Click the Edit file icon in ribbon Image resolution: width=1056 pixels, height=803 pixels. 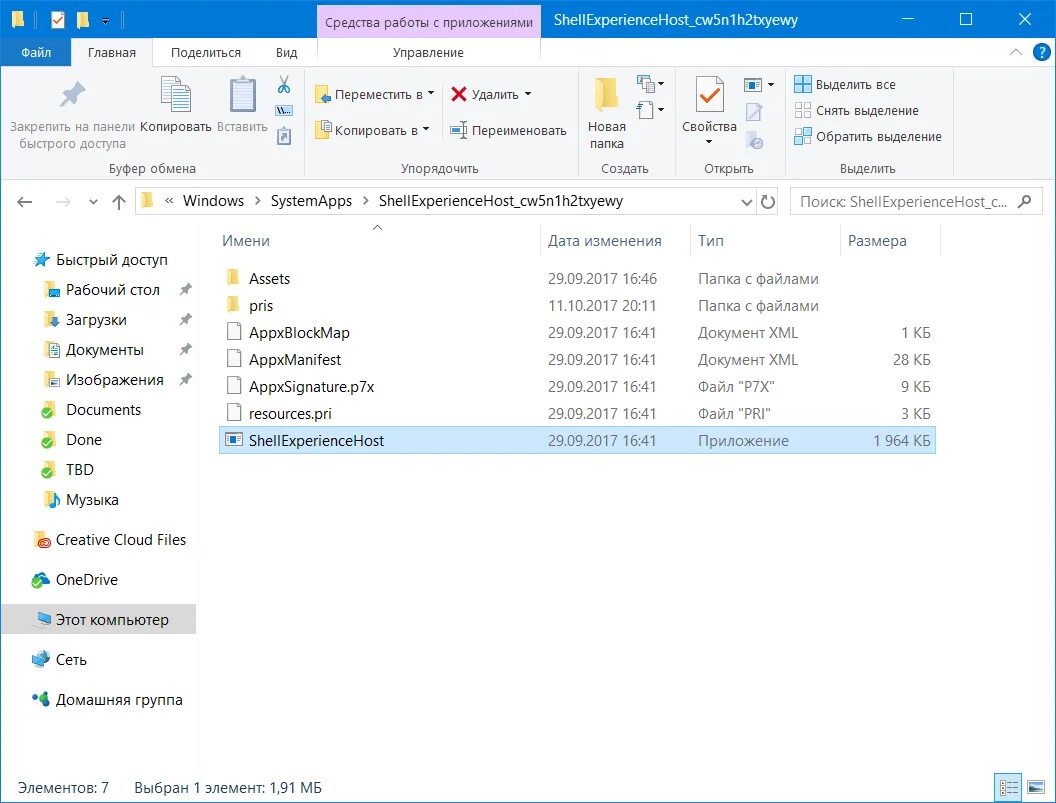[754, 112]
